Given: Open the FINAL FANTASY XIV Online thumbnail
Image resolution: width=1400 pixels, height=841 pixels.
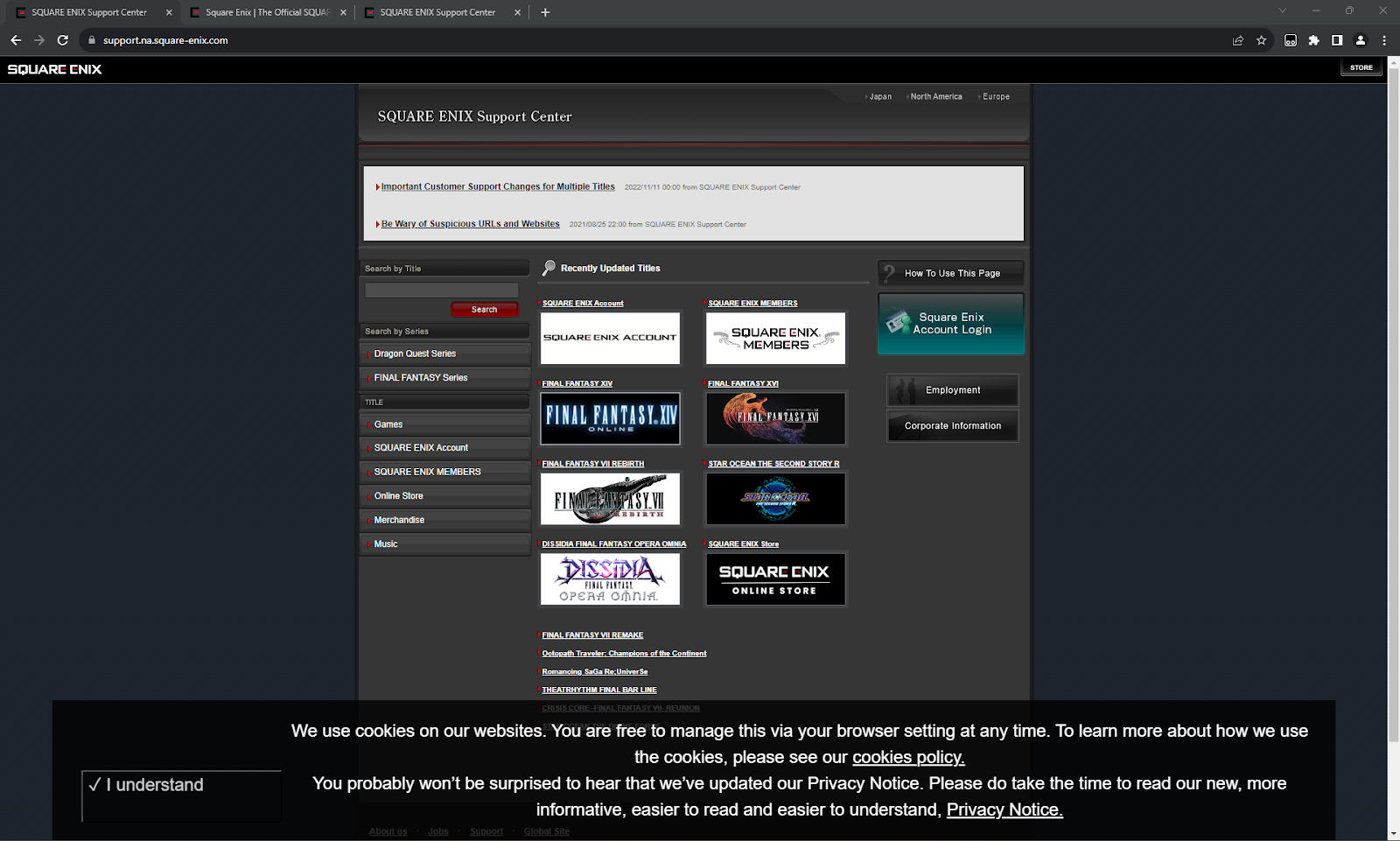Looking at the screenshot, I should tap(610, 418).
